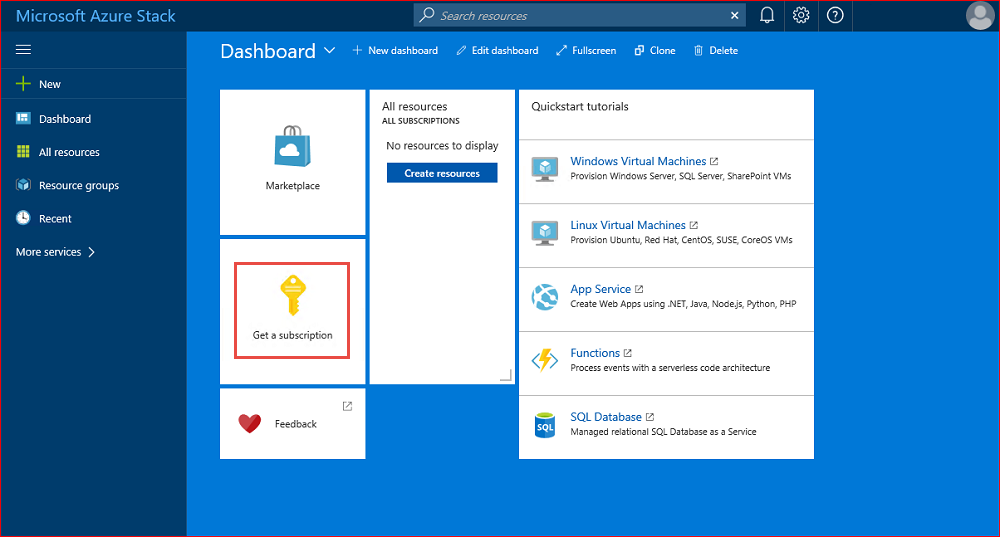This screenshot has width=1000, height=537.
Task: Click external link icon beside Windows Virtual Machines
Action: [x=714, y=162]
